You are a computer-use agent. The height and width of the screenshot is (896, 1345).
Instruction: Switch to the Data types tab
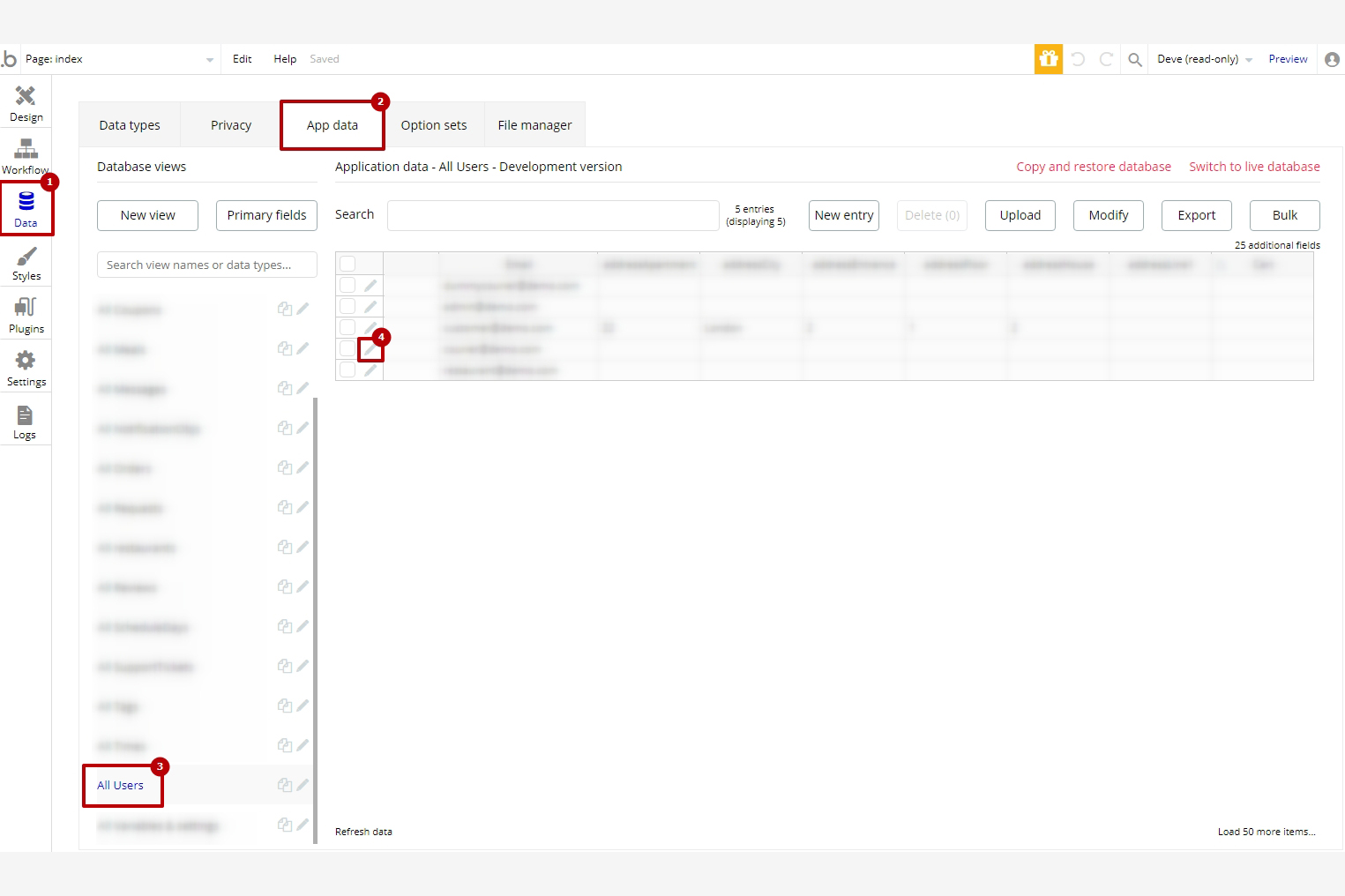[130, 125]
